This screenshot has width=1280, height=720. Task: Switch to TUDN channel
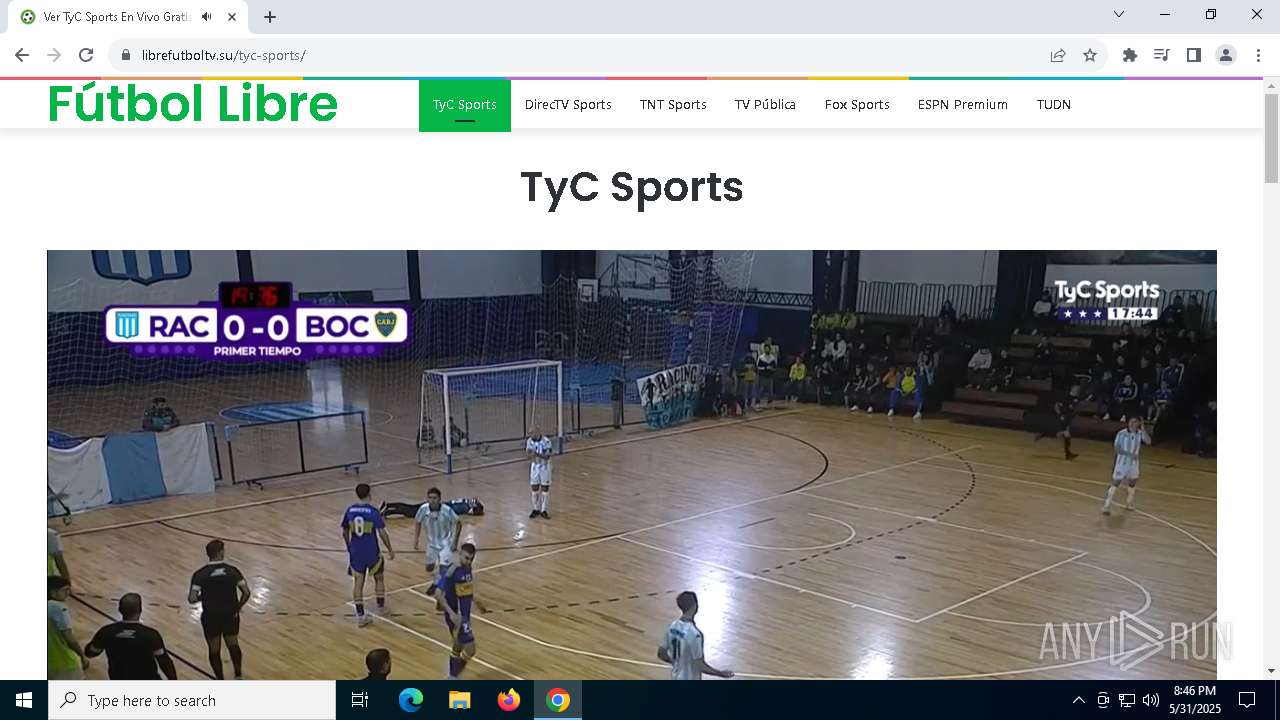pos(1054,105)
